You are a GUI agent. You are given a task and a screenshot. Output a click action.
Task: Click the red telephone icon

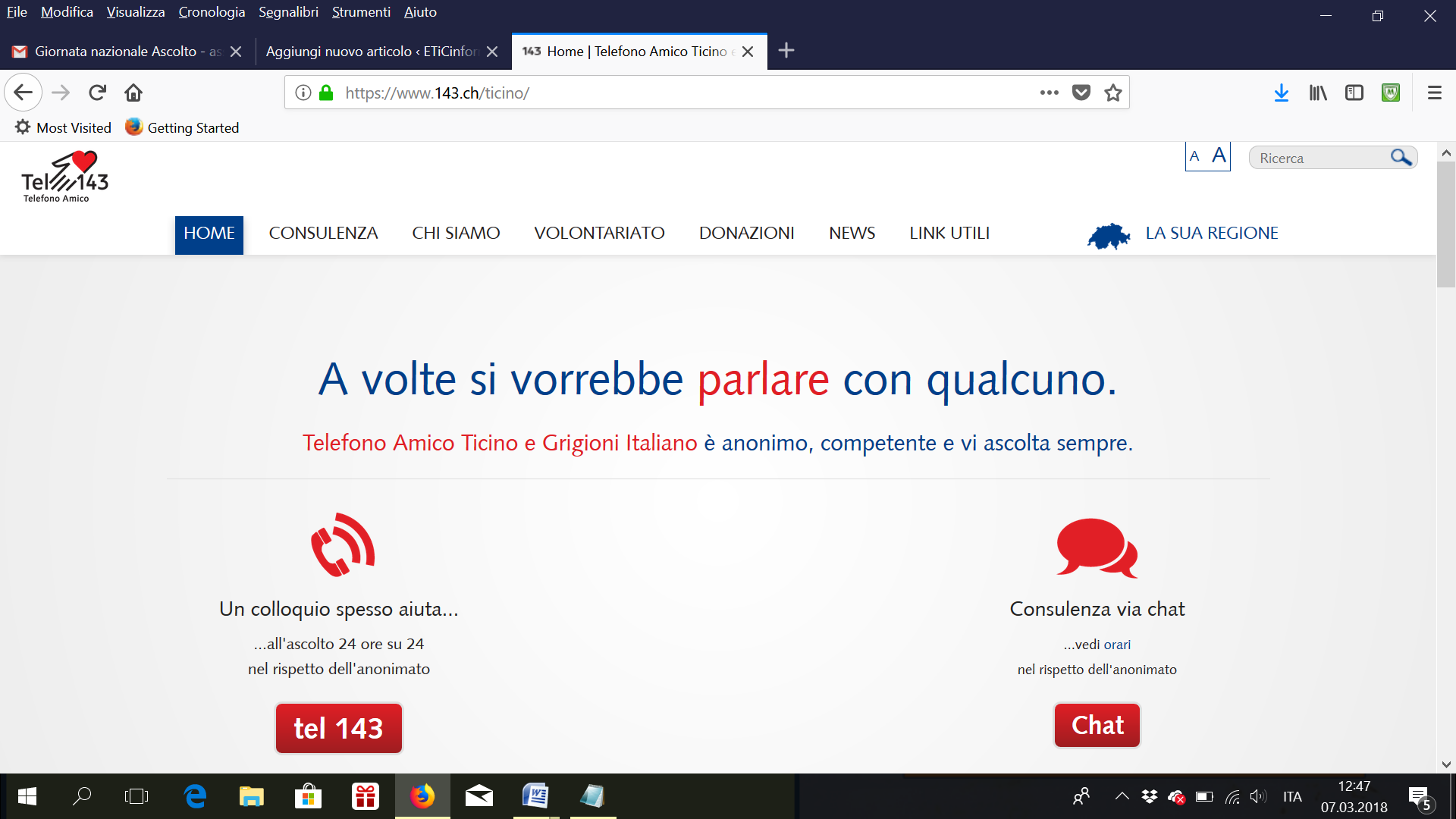tap(343, 544)
